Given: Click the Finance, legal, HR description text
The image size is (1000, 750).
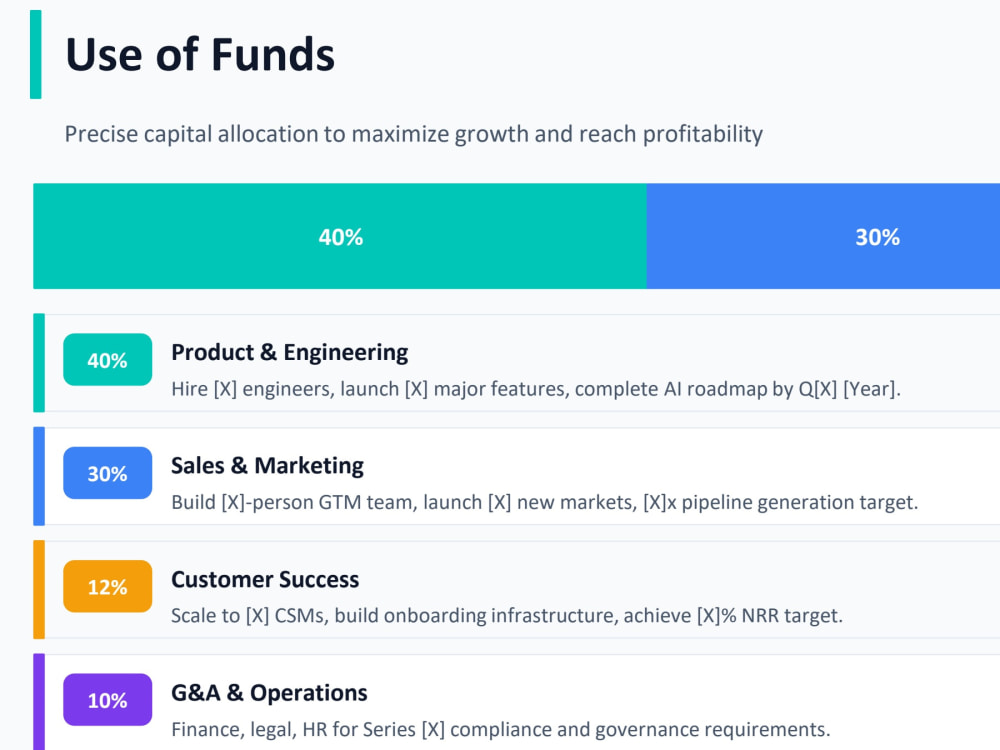Looking at the screenshot, I should click(x=501, y=729).
